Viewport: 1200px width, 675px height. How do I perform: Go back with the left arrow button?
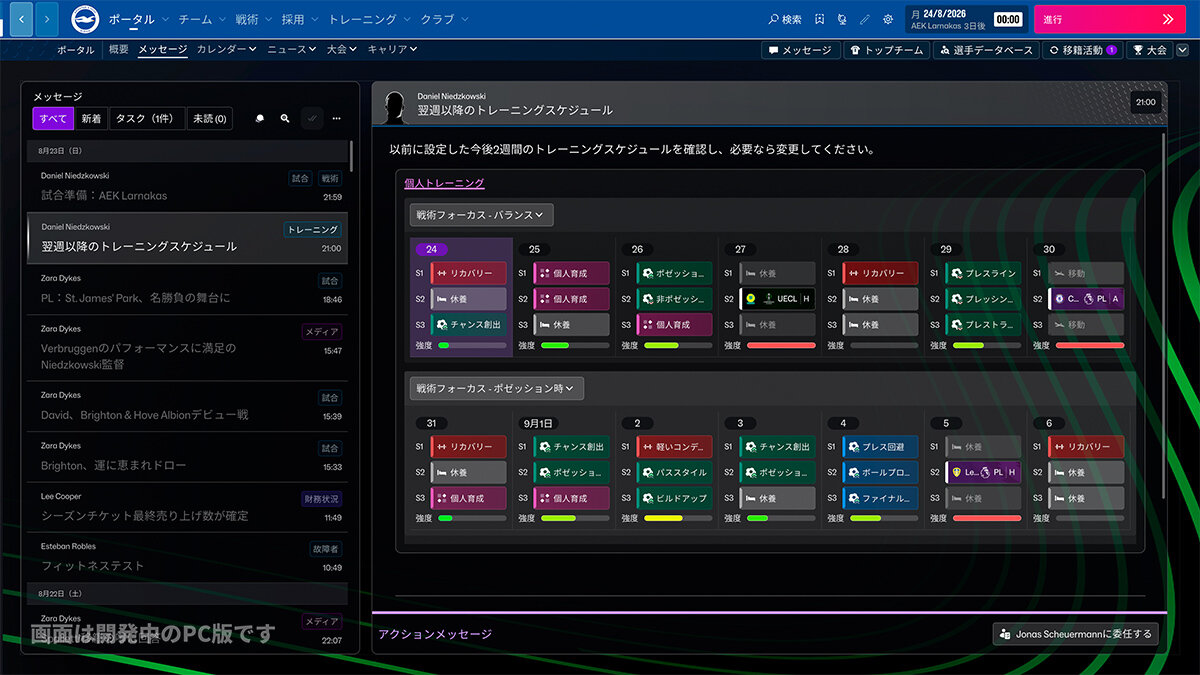click(x=20, y=18)
